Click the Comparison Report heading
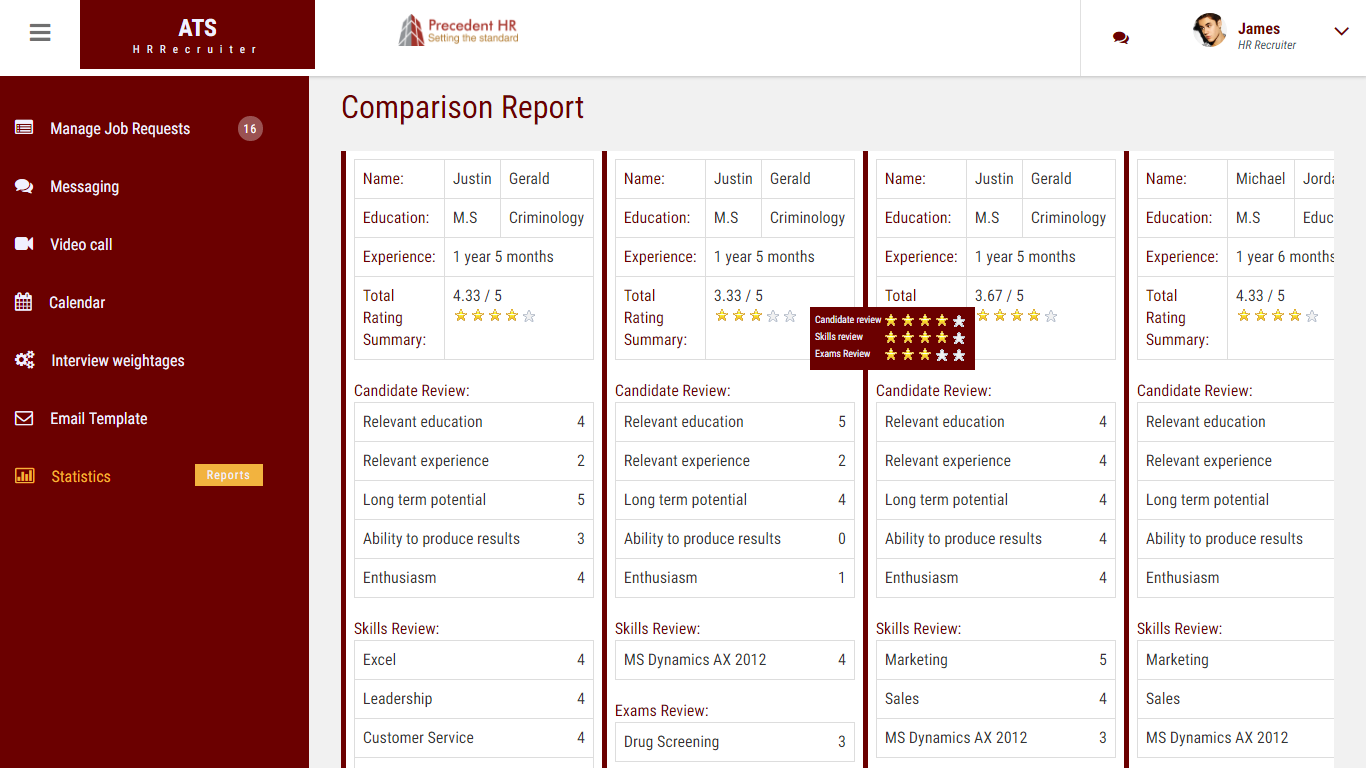 click(x=463, y=107)
